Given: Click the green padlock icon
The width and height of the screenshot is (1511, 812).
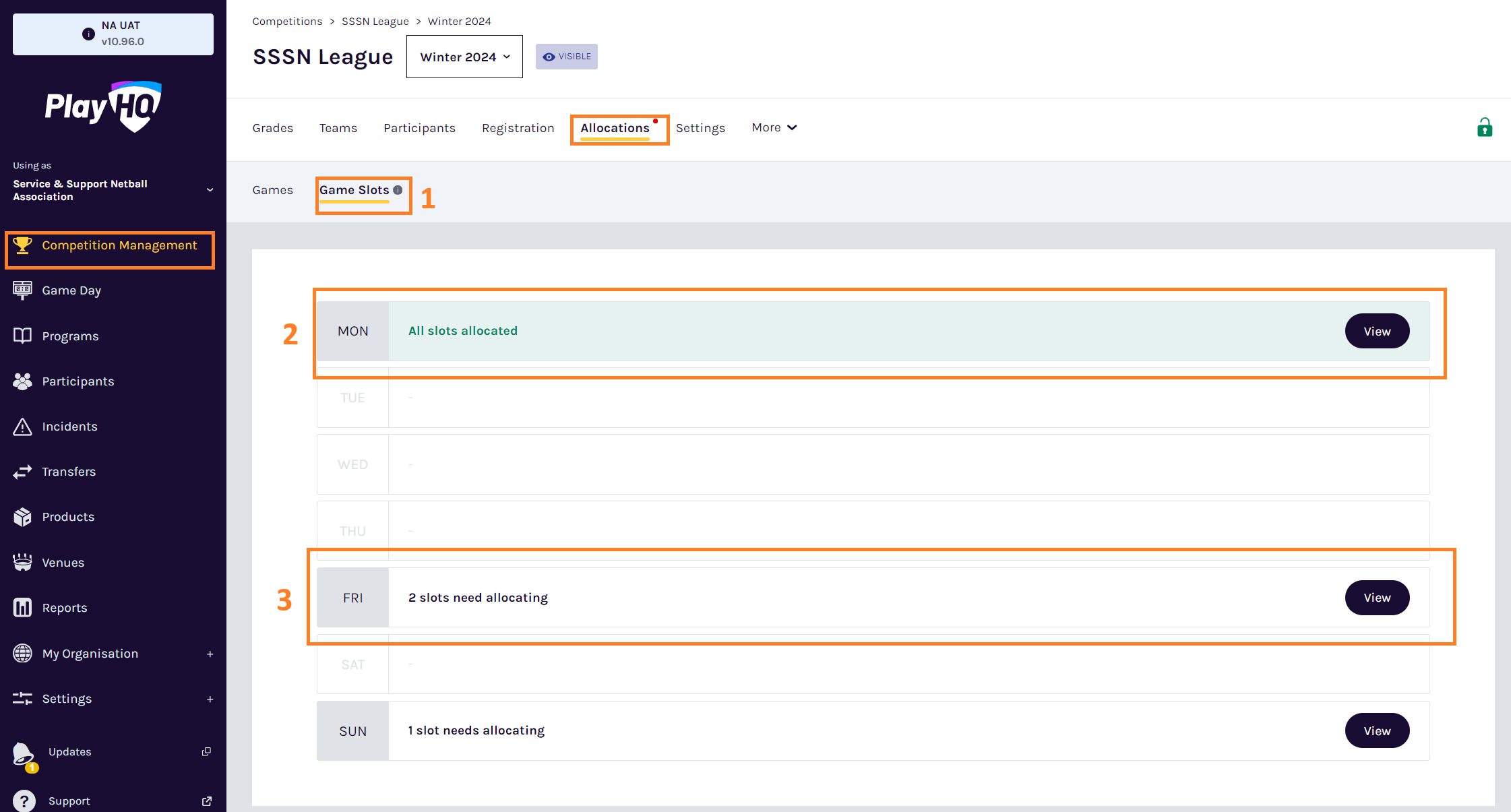Looking at the screenshot, I should point(1485,127).
